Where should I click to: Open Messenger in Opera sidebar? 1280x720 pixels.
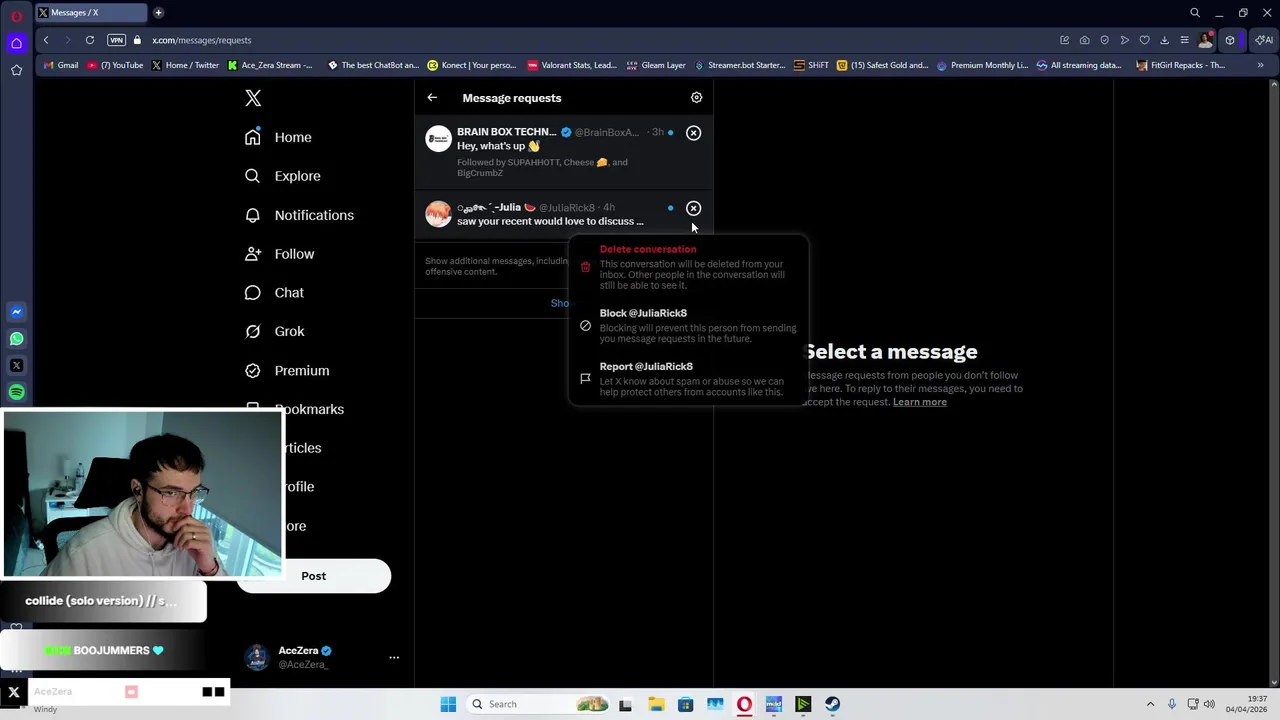16,312
